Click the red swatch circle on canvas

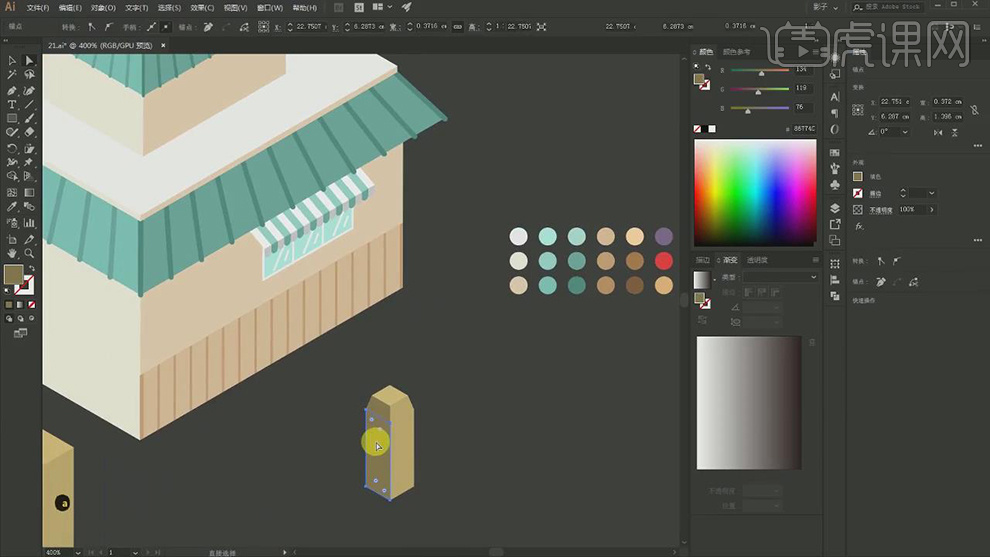[663, 261]
